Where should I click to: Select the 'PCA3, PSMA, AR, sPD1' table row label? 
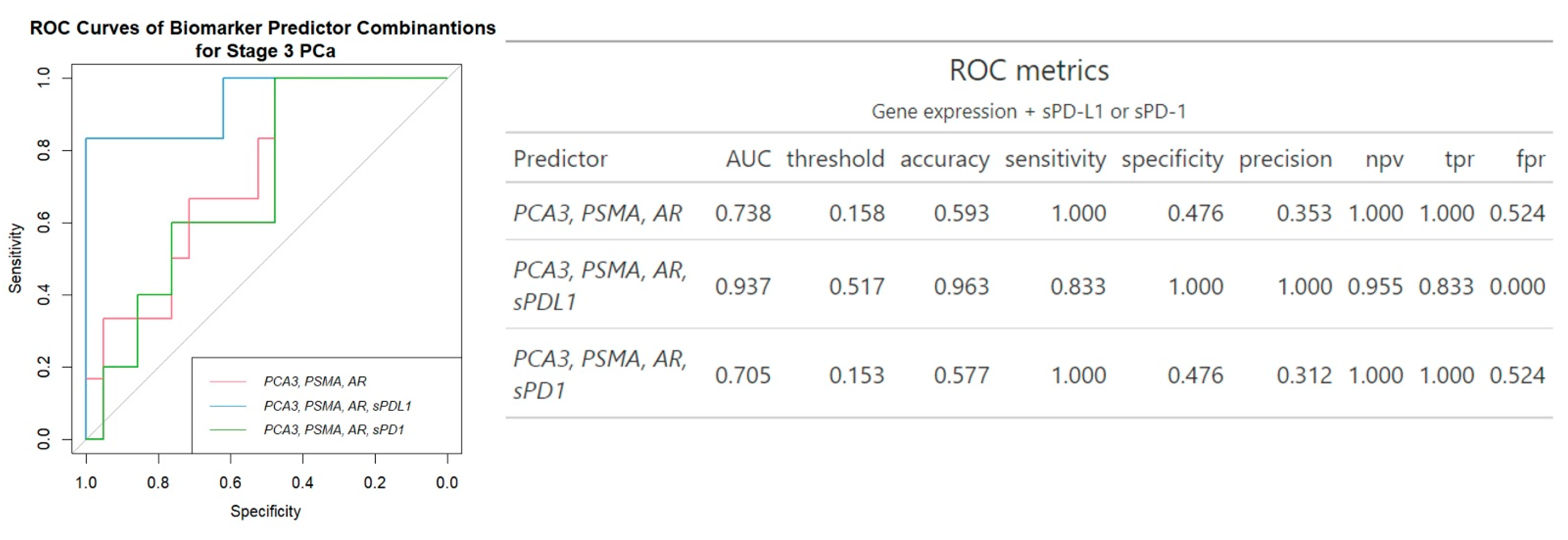[x=600, y=375]
